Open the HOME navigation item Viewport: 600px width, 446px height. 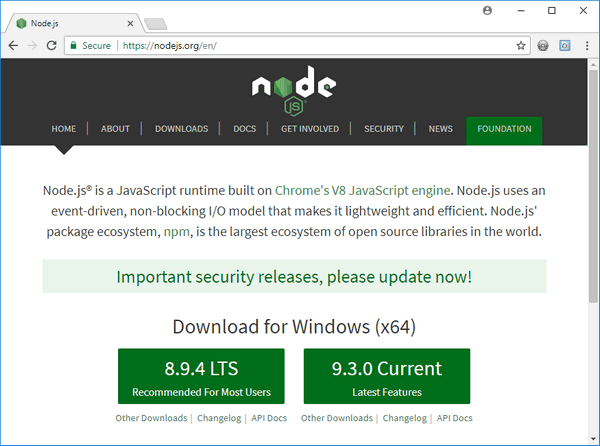64,129
